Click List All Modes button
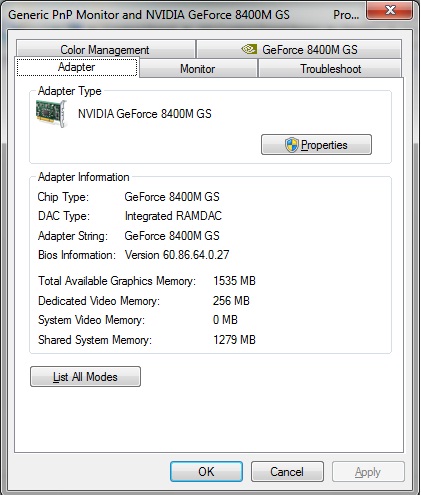Viewport: 421px width, 495px height. (x=85, y=377)
